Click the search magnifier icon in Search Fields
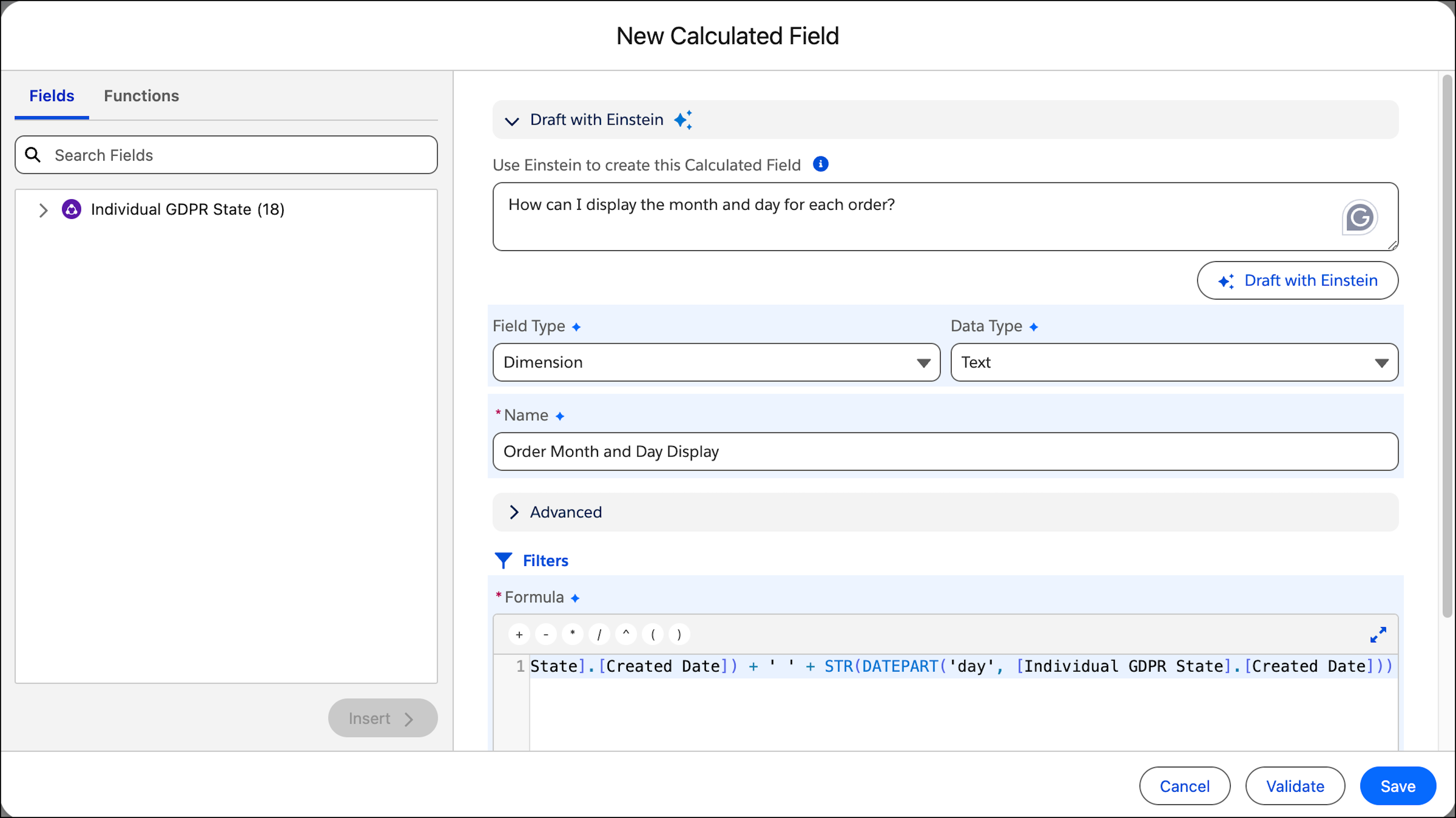 pos(33,154)
